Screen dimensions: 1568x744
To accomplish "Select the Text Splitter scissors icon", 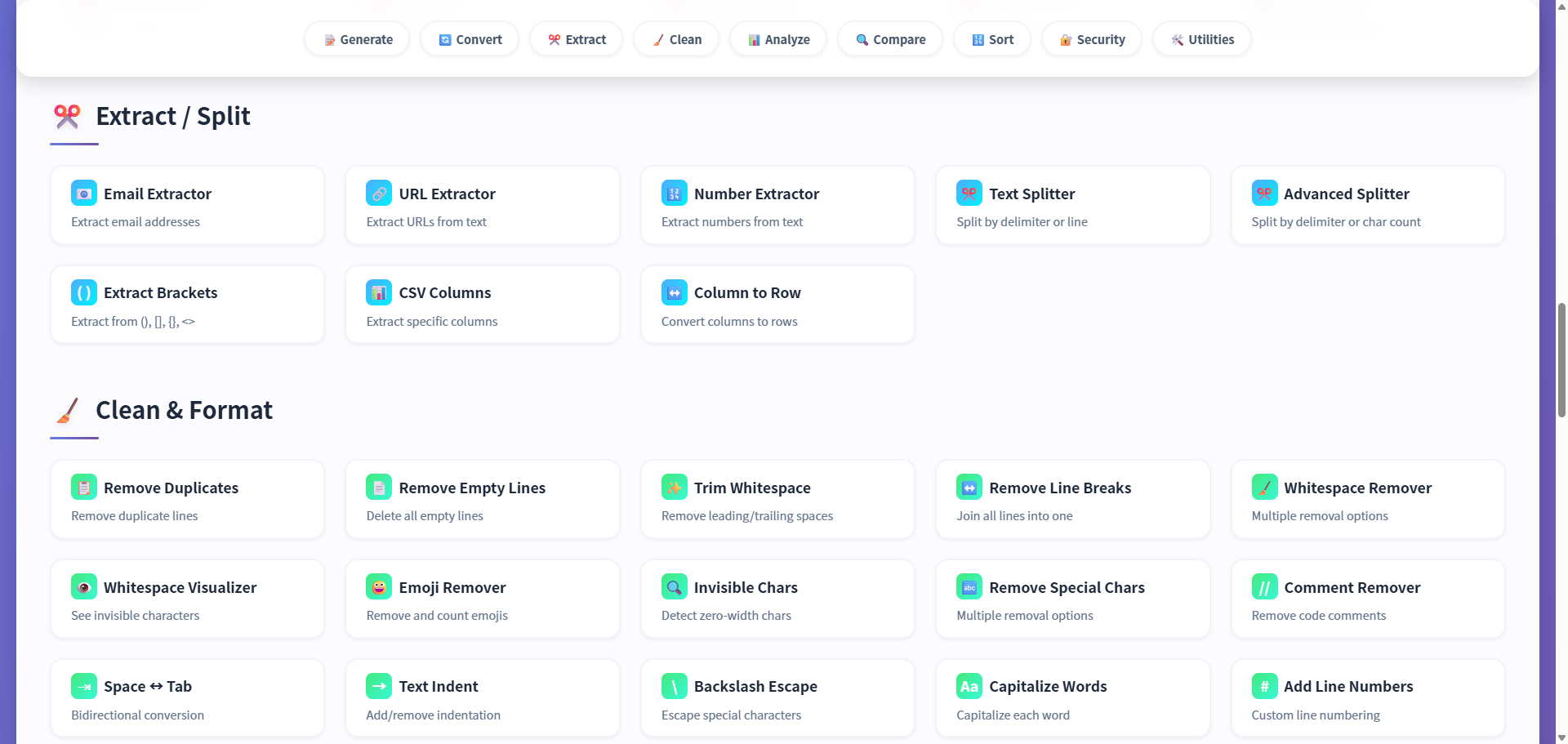I will 969,193.
